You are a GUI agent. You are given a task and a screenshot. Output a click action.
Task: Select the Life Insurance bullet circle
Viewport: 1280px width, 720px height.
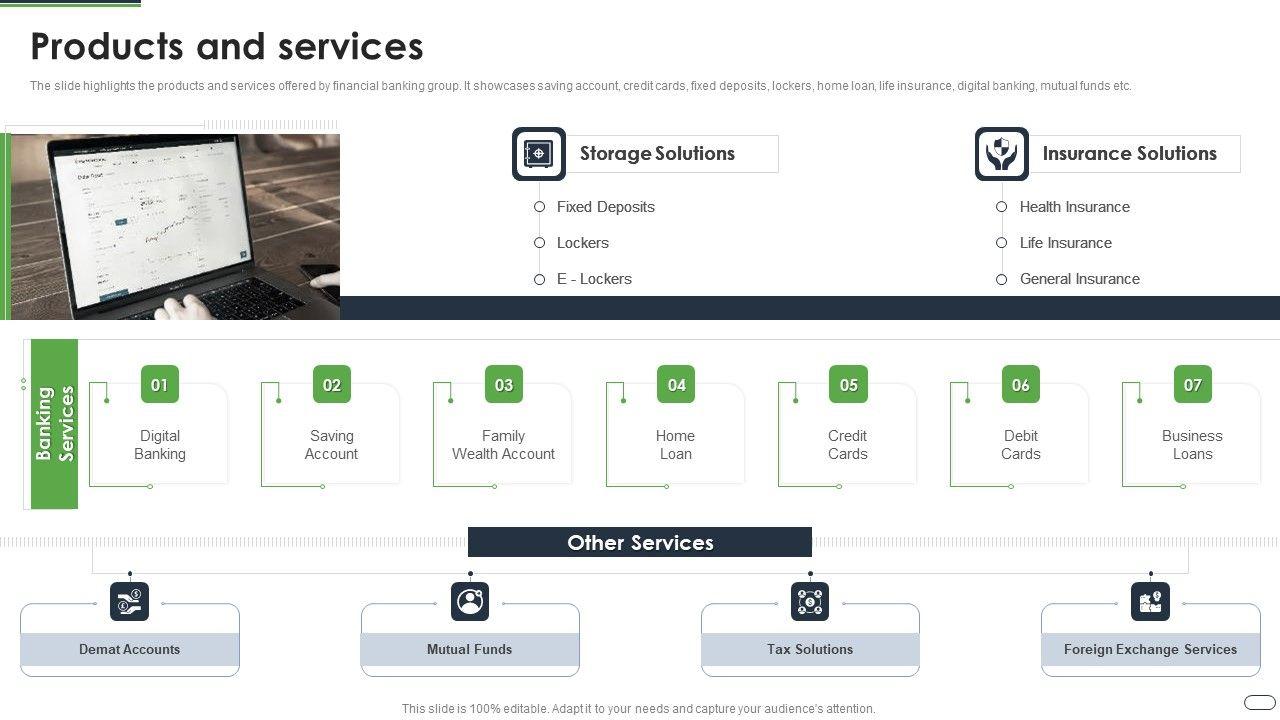[1001, 243]
